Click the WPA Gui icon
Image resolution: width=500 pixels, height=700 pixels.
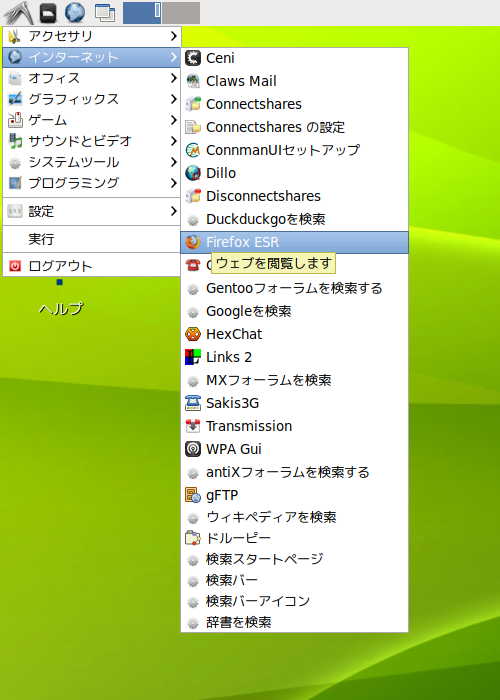tap(193, 449)
